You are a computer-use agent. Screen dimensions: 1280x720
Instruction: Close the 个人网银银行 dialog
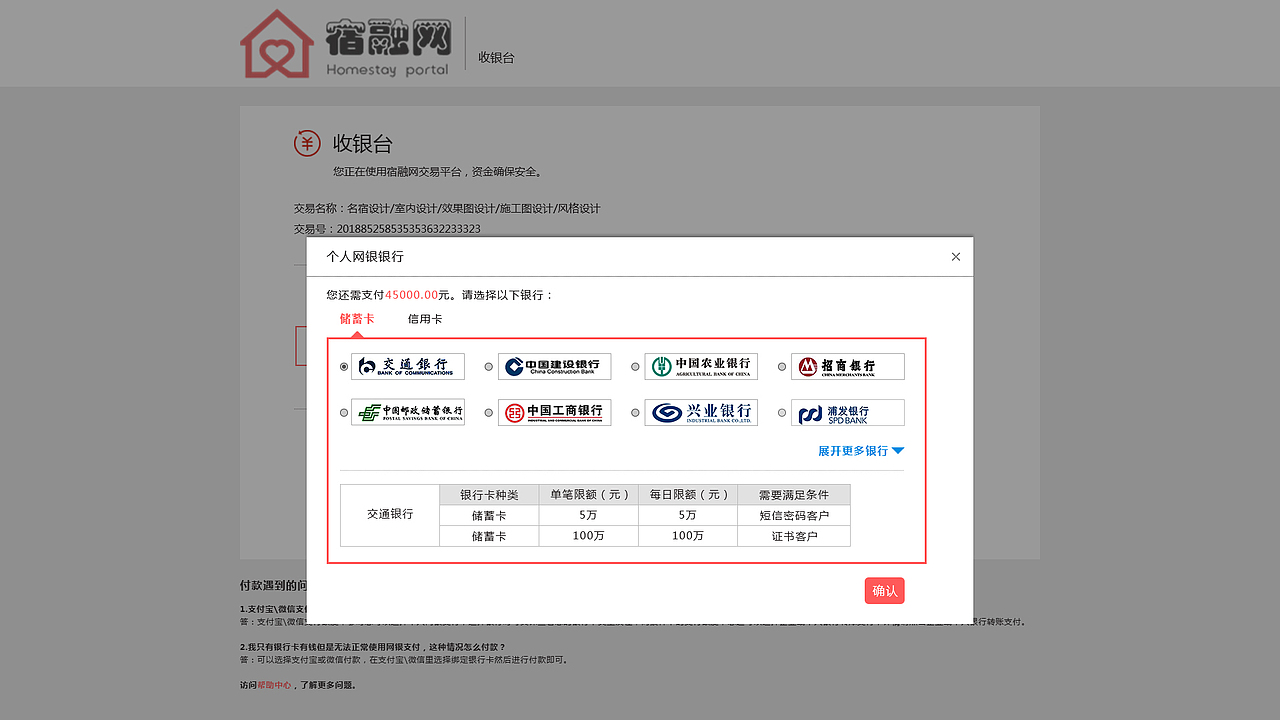click(955, 256)
